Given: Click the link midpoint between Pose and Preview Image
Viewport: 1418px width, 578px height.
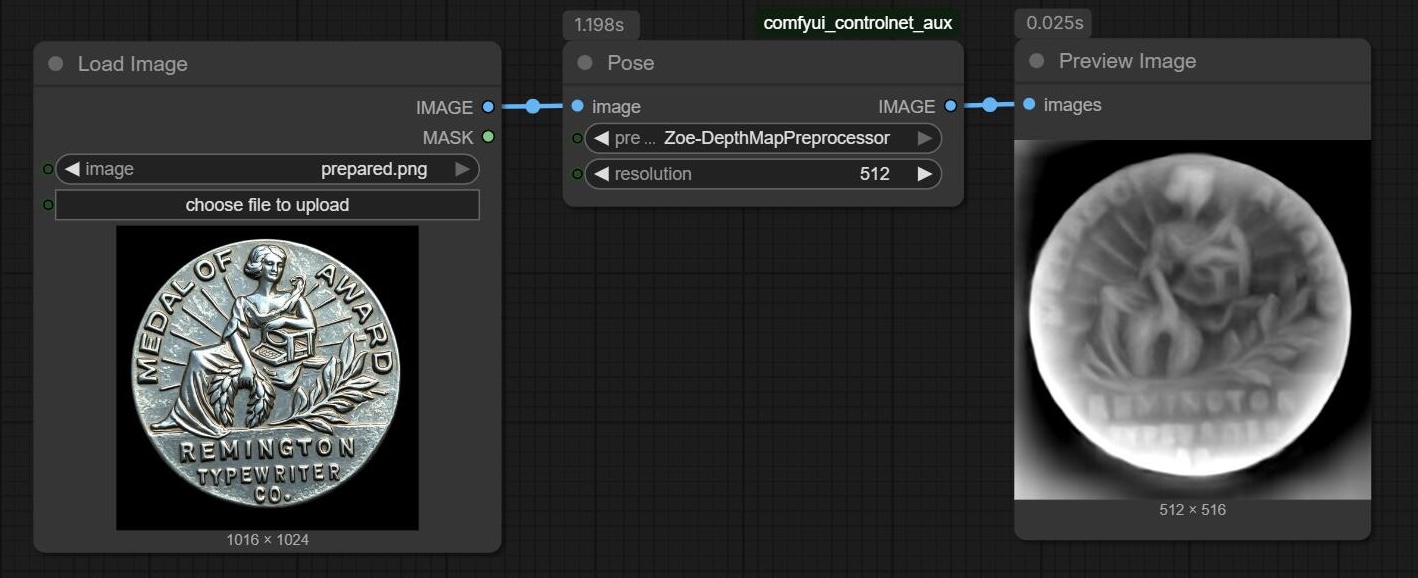Looking at the screenshot, I should pyautogui.click(x=989, y=105).
